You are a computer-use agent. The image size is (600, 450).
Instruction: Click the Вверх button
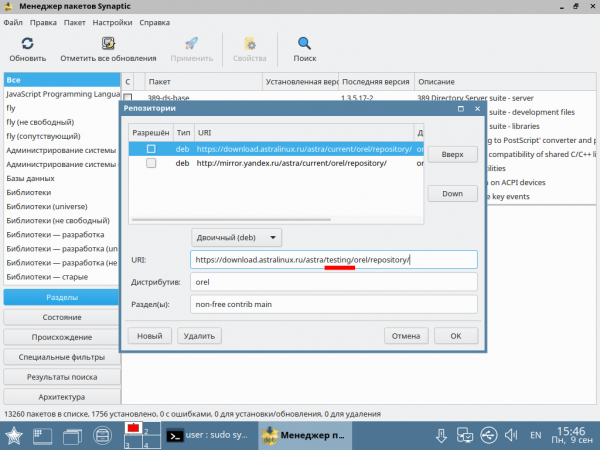click(x=452, y=155)
